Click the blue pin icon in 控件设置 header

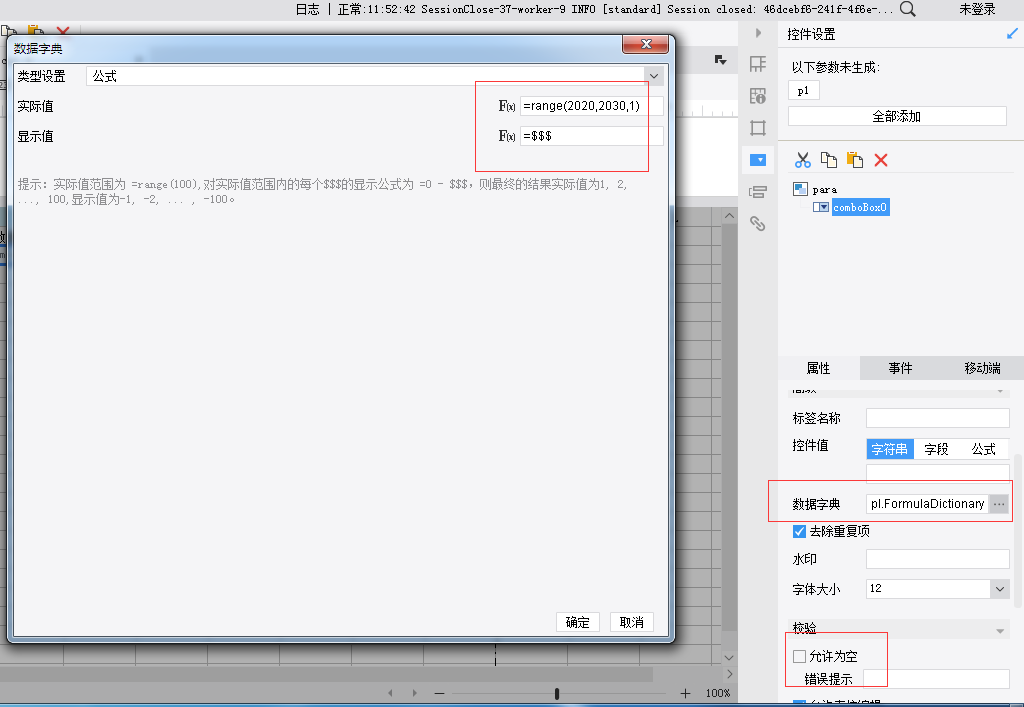(x=1012, y=33)
